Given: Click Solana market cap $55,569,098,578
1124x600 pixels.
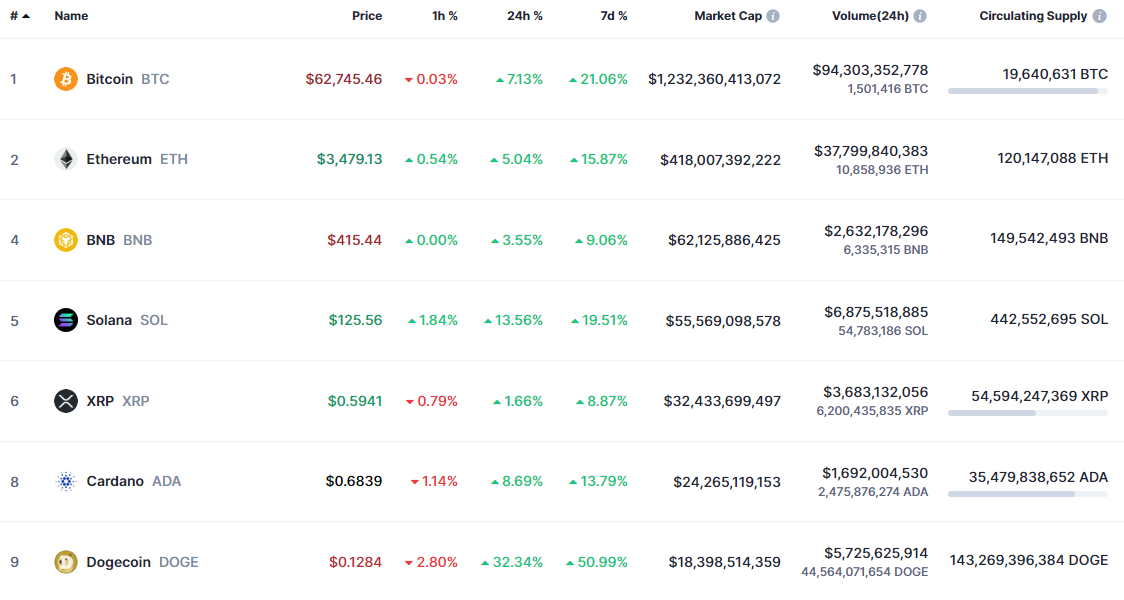Looking at the screenshot, I should point(723,320).
